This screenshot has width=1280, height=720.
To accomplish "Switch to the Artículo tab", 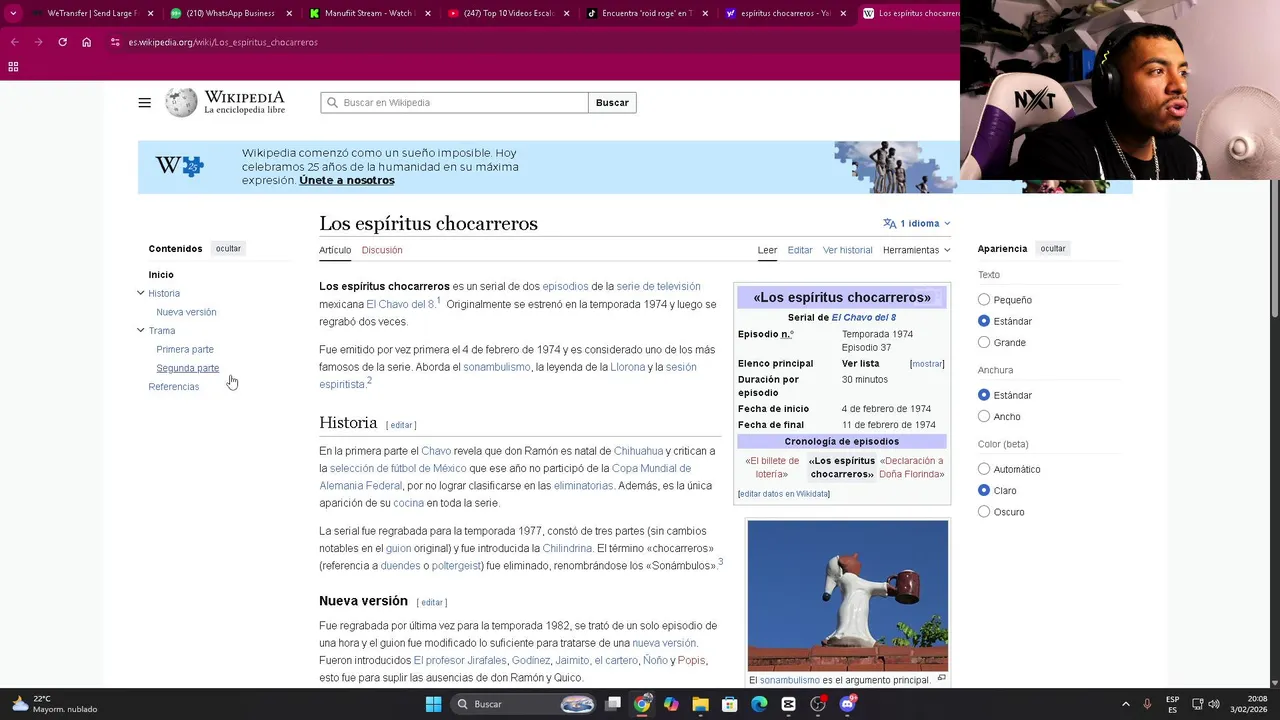I will 335,250.
